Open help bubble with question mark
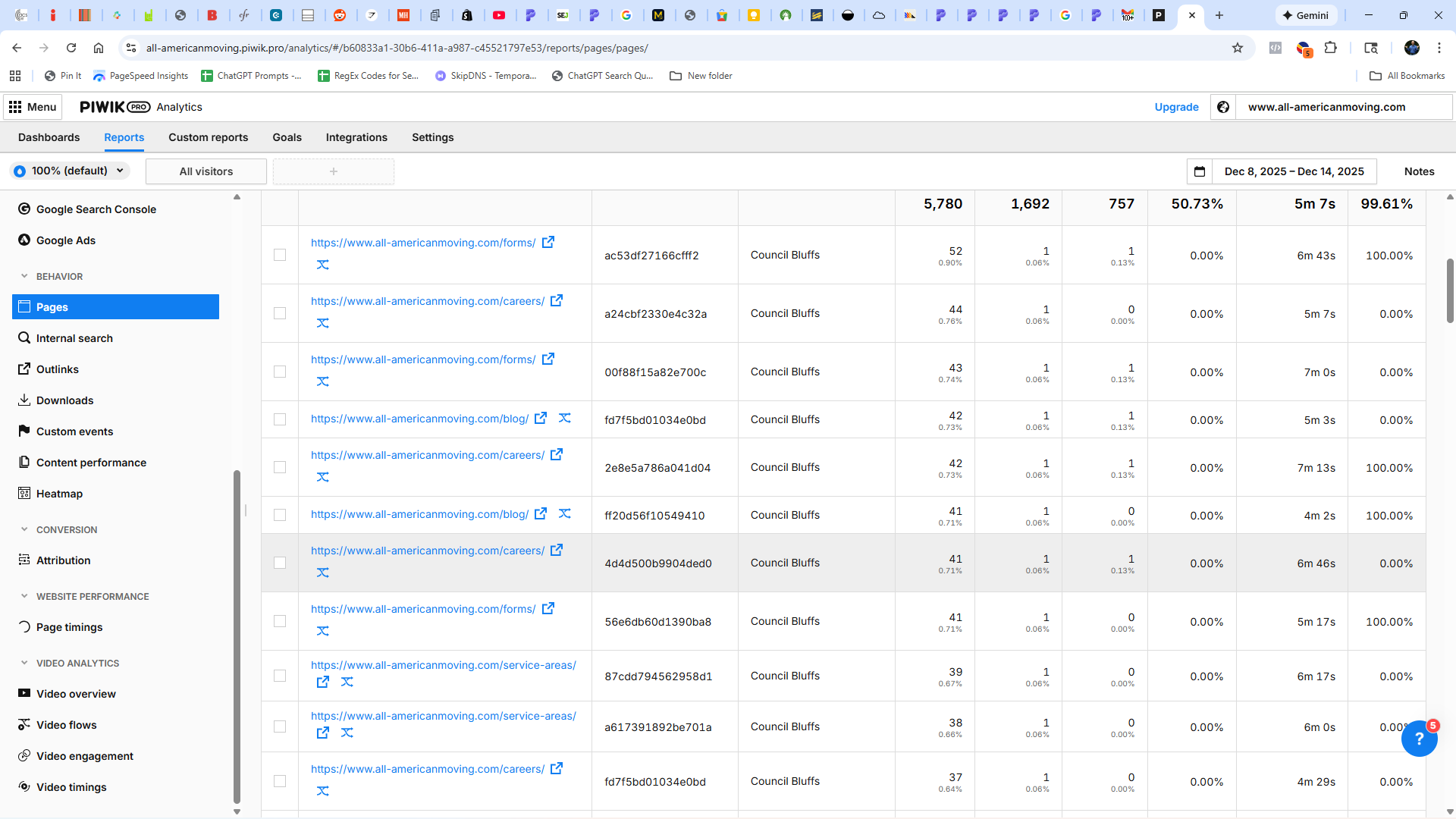Image resolution: width=1456 pixels, height=819 pixels. tap(1419, 739)
